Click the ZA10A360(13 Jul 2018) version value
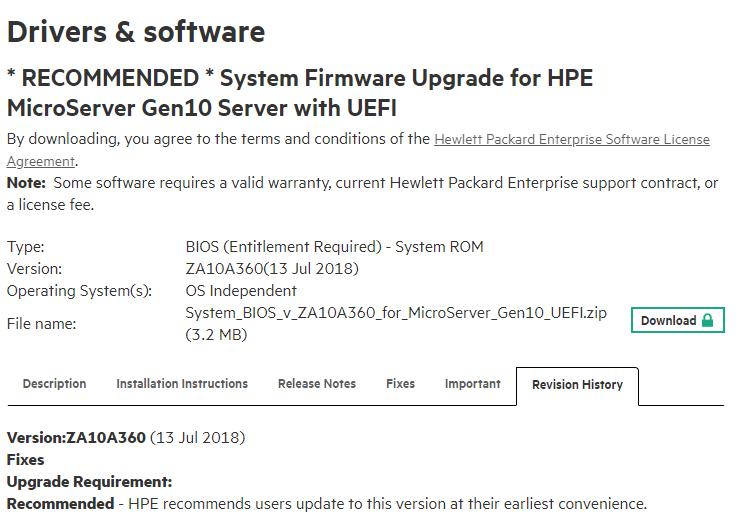This screenshot has height=518, width=751. [x=272, y=269]
